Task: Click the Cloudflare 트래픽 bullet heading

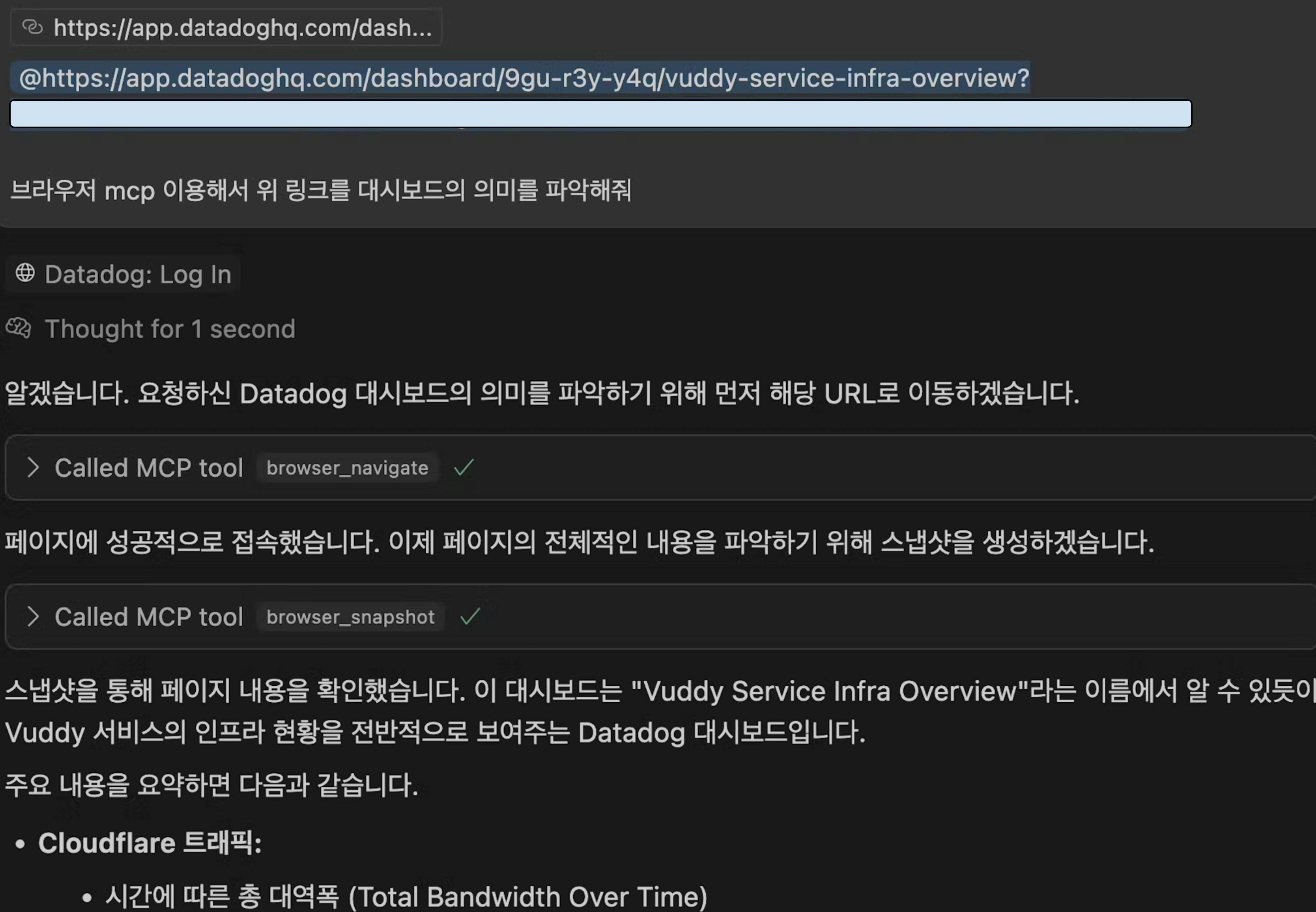Action: pos(150,843)
